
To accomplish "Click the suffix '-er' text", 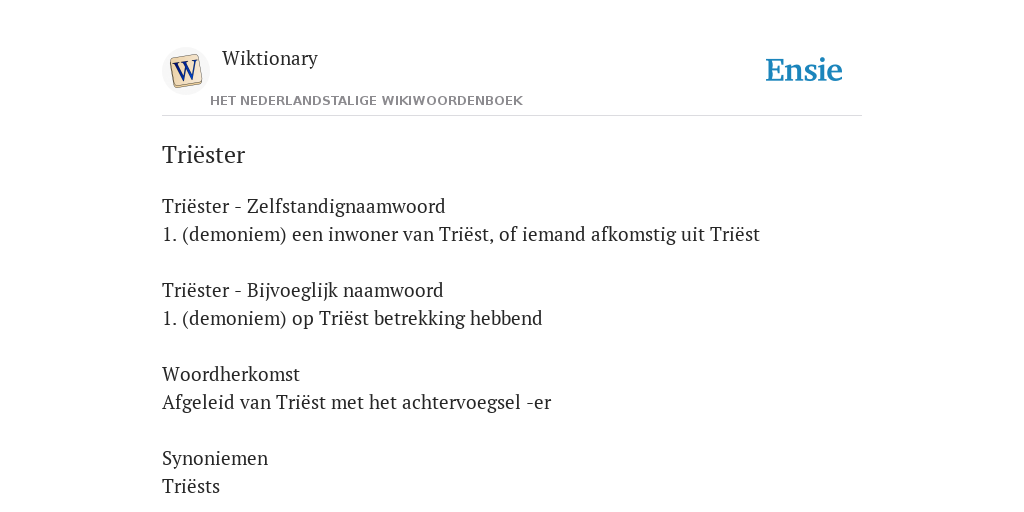I will [x=539, y=403].
